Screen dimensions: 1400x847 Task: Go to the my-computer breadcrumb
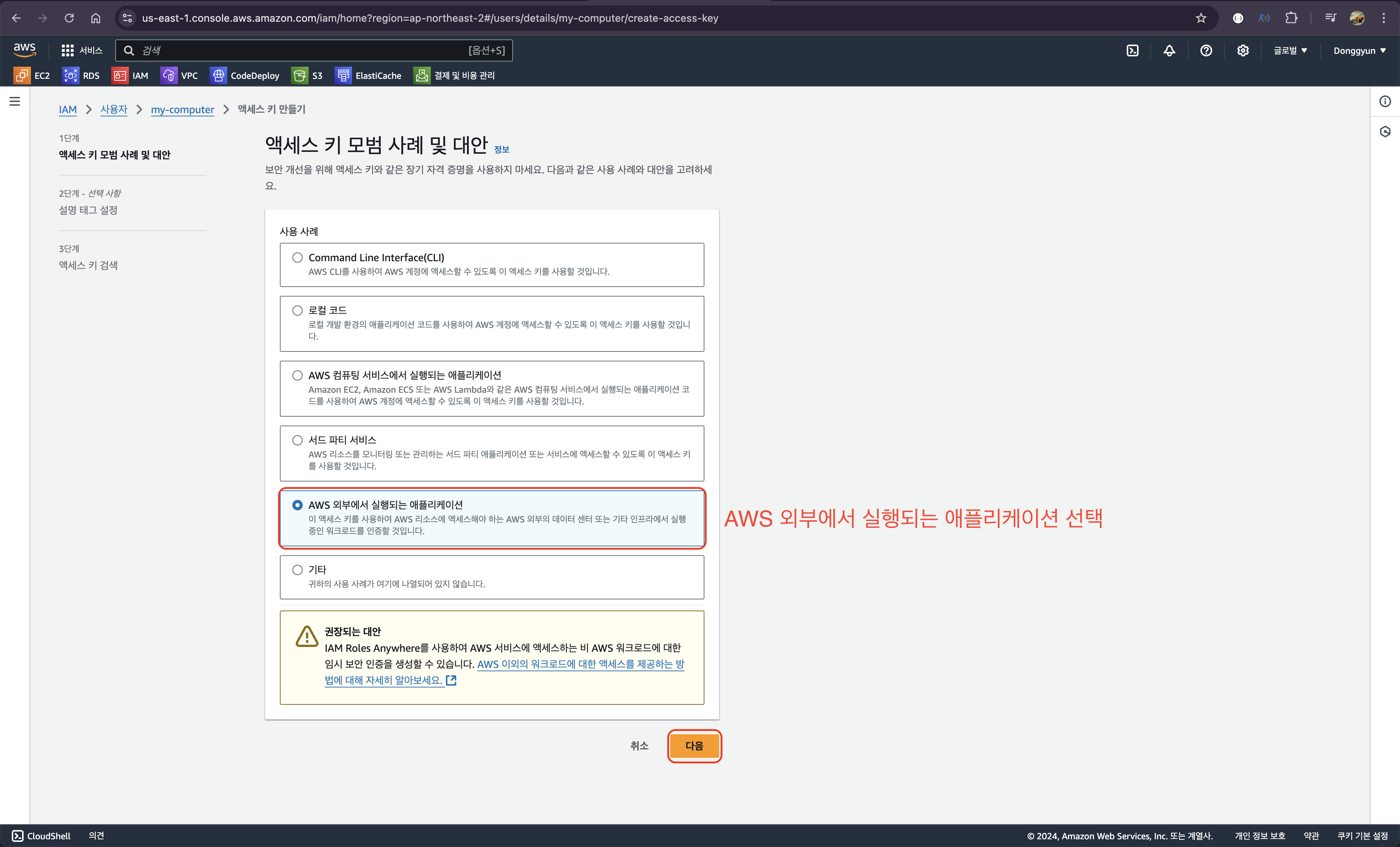click(182, 109)
